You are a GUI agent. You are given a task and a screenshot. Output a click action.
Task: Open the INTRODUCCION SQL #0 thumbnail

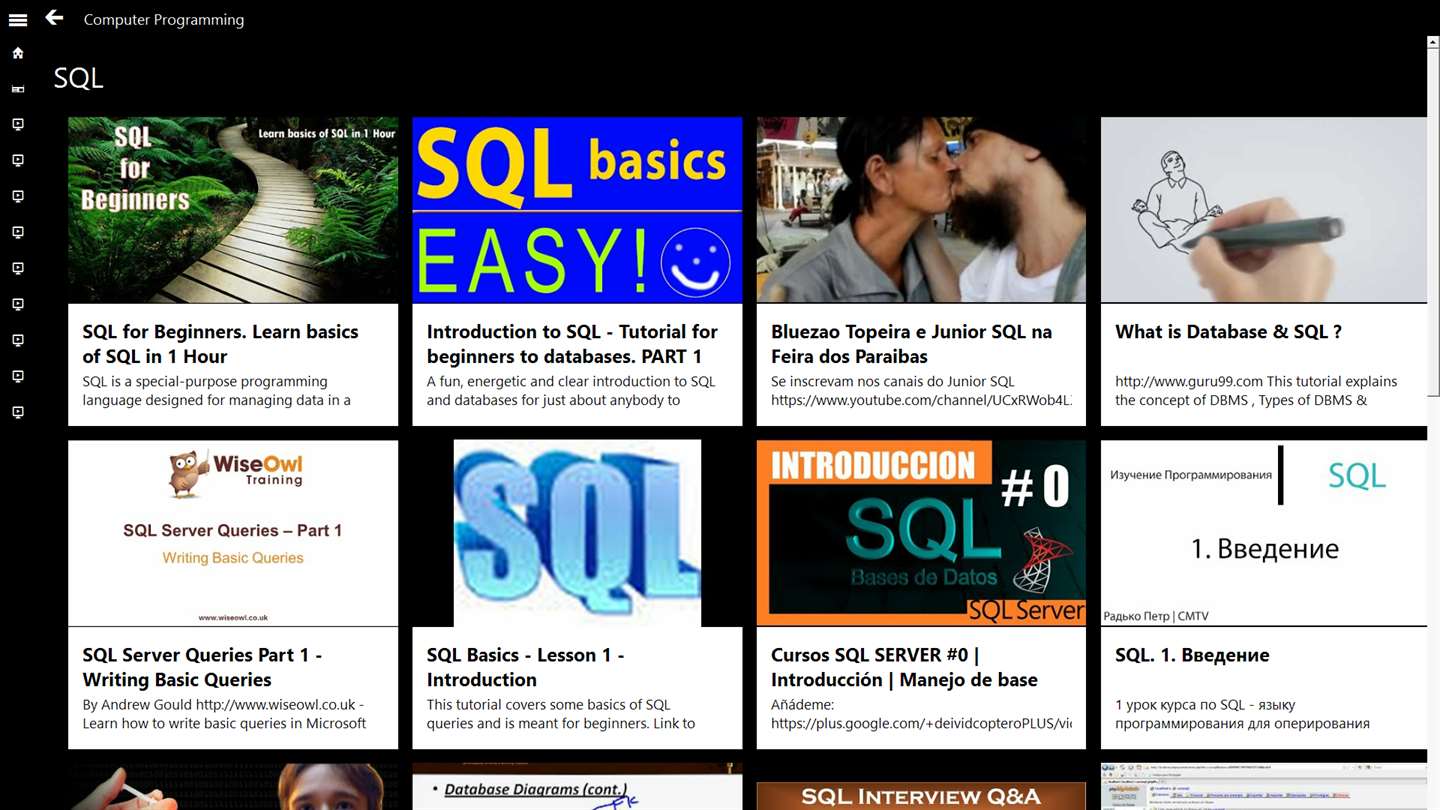pos(921,533)
